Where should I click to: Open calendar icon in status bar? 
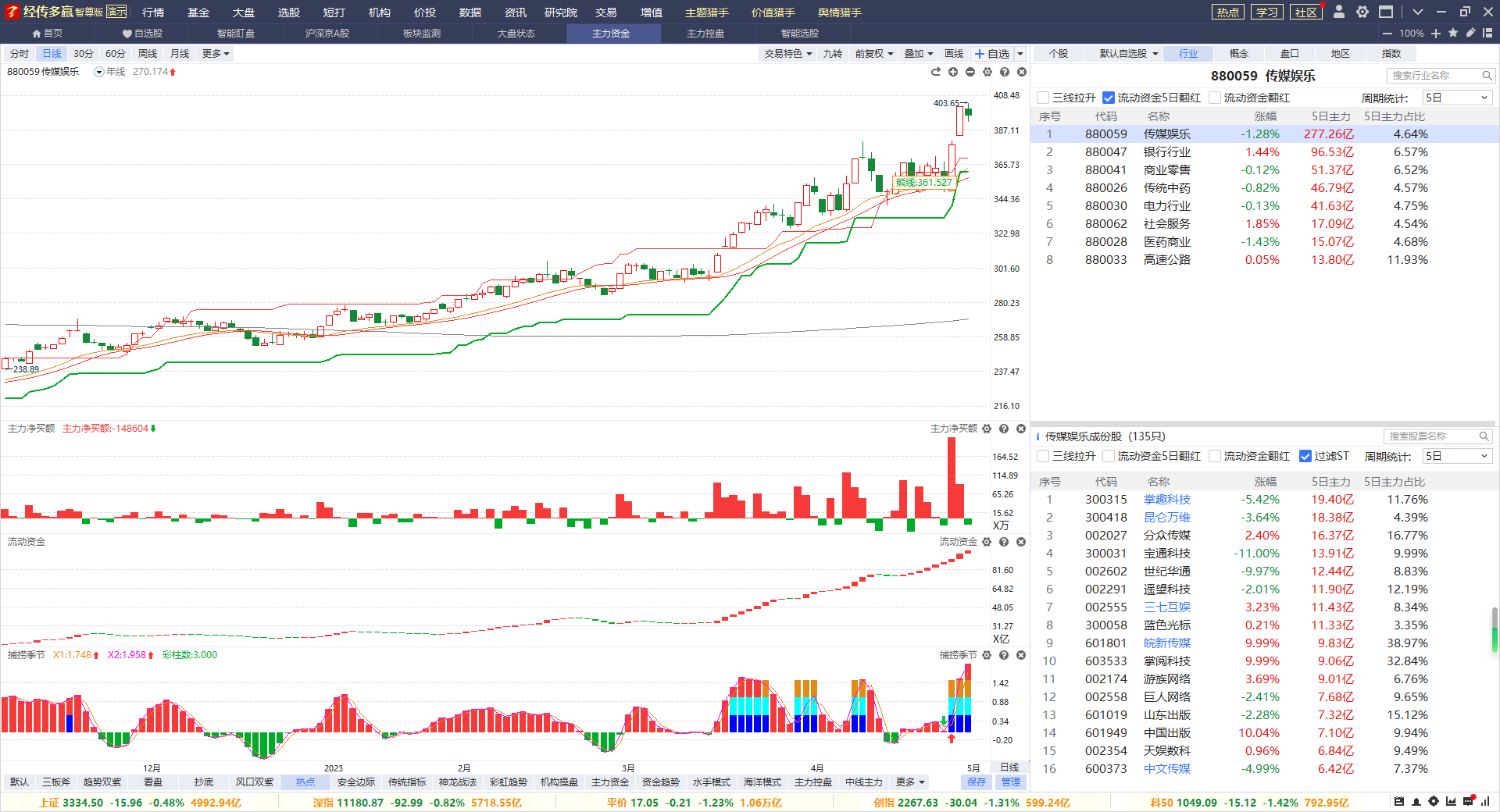pyautogui.click(x=1399, y=801)
